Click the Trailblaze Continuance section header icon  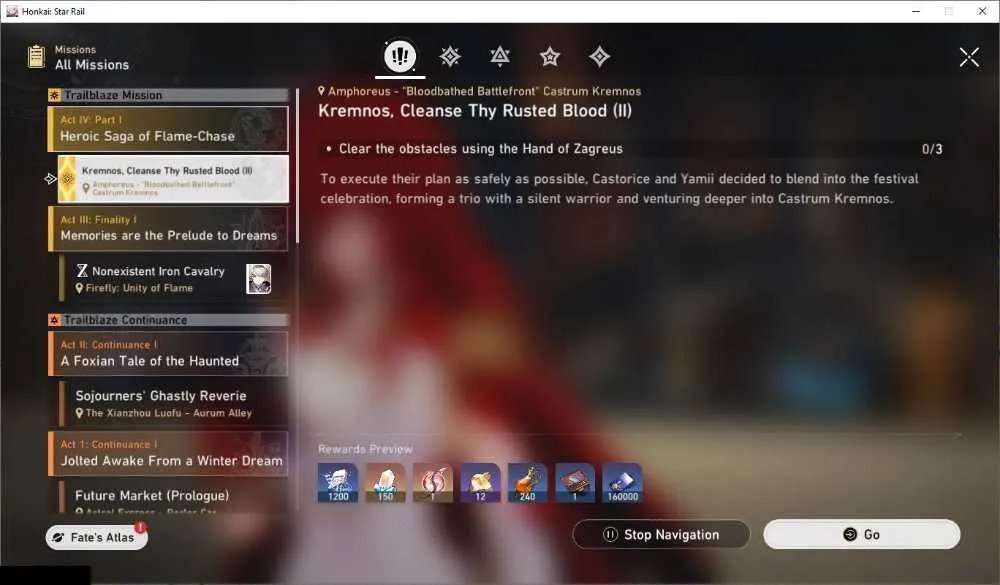point(54,320)
